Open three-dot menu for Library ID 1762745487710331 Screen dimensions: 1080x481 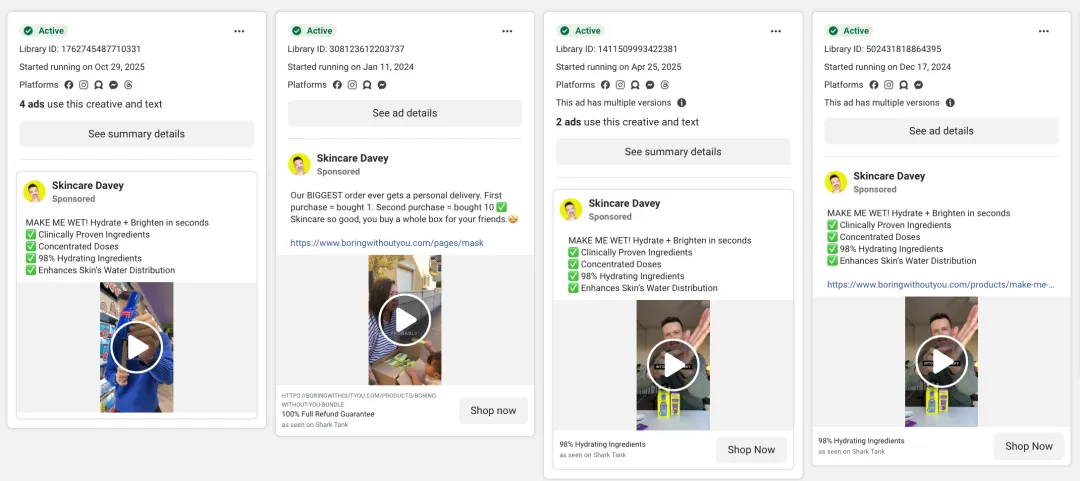[239, 31]
